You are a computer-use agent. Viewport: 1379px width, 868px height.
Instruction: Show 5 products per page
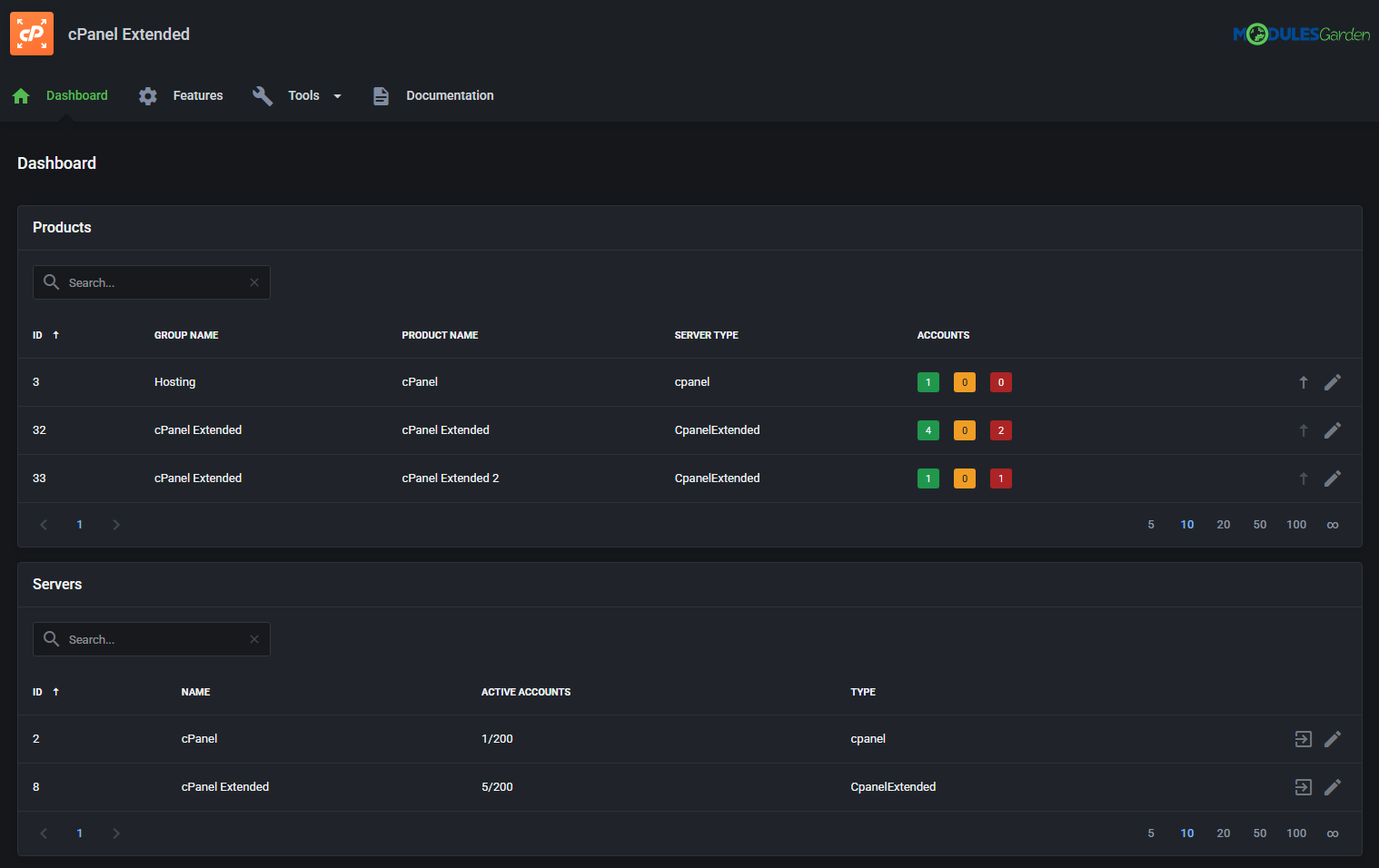(1151, 525)
